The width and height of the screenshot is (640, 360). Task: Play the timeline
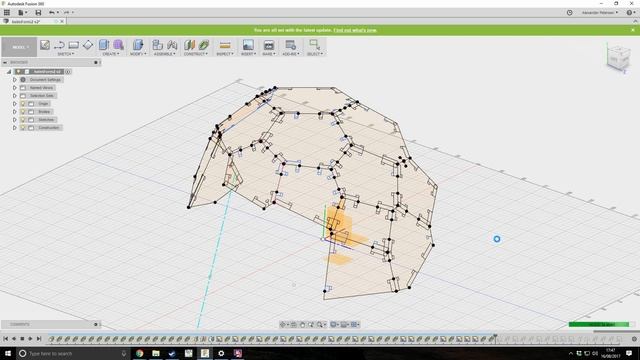click(30, 339)
